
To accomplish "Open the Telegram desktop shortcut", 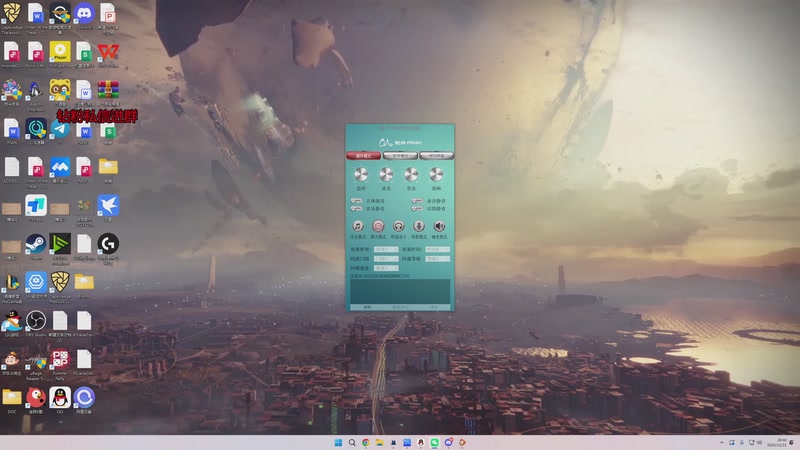I will 60,131.
